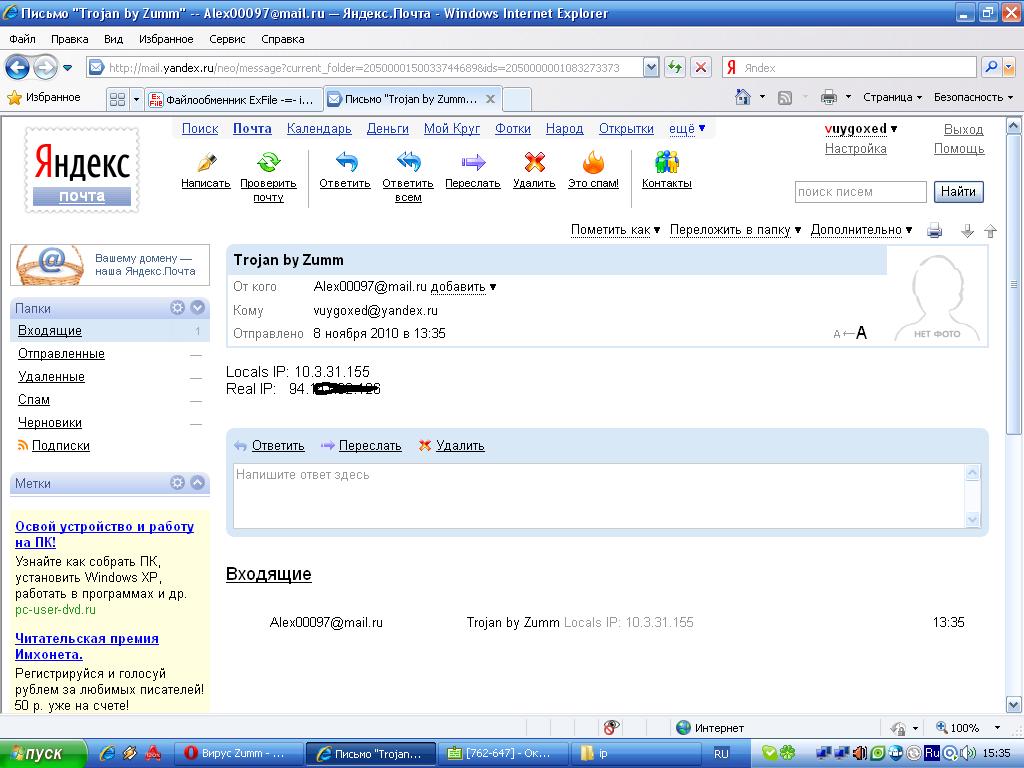Click the labels settings gear in Метки
The image size is (1024, 768).
(177, 483)
